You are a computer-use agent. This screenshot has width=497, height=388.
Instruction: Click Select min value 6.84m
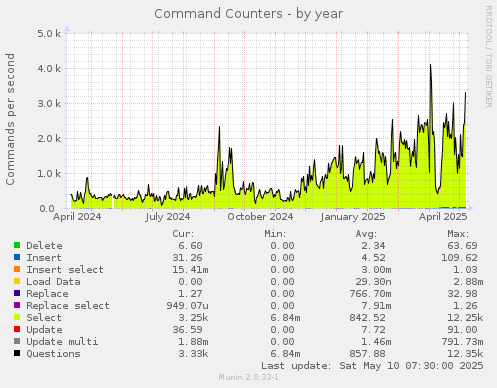[x=285, y=318]
